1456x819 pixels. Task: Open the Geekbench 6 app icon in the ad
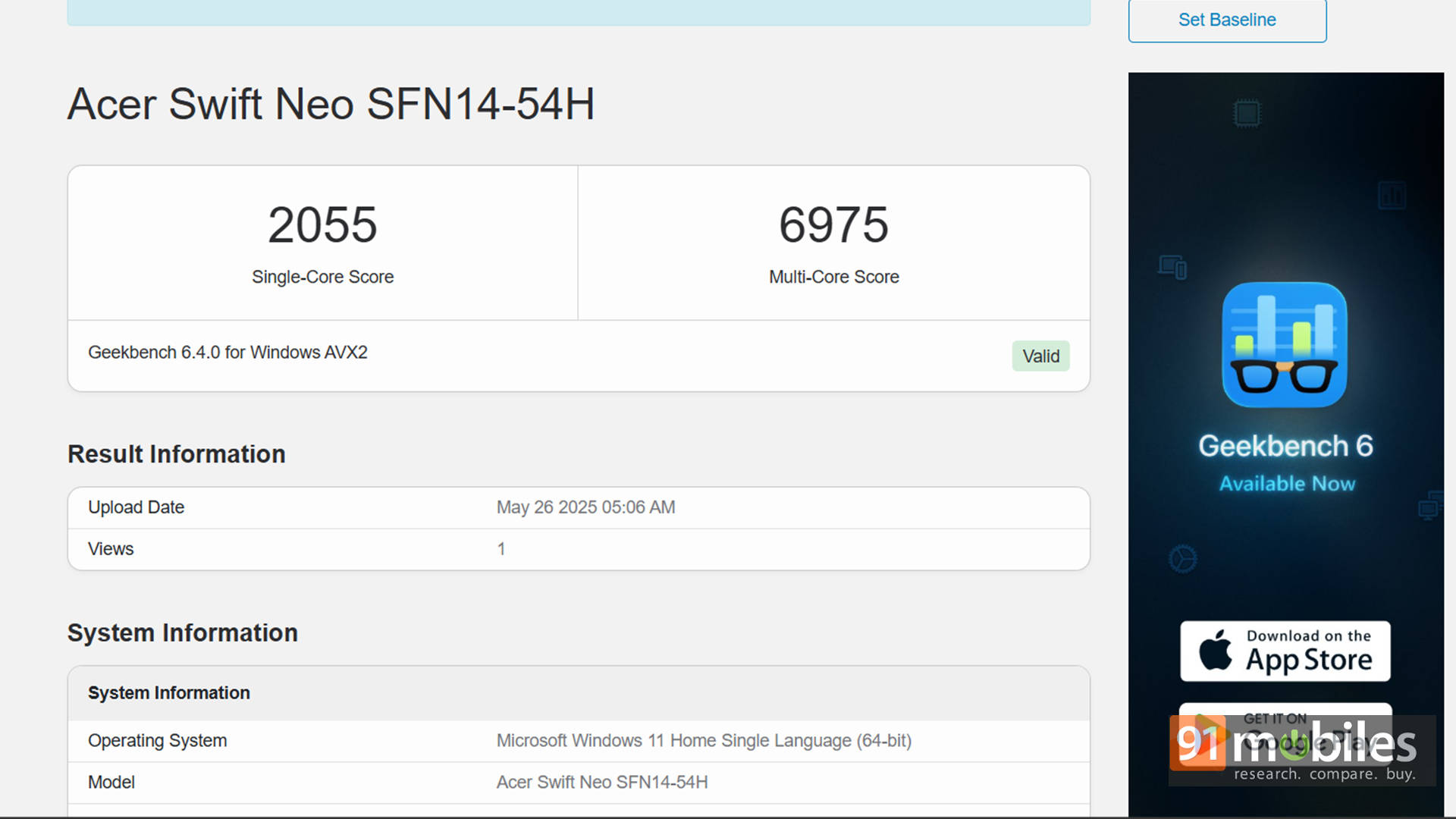pos(1285,344)
